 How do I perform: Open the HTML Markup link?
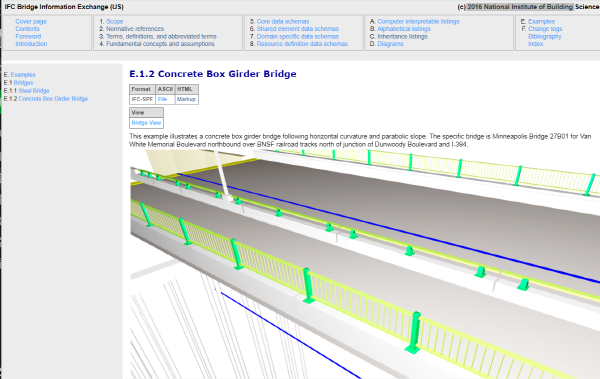pos(186,99)
